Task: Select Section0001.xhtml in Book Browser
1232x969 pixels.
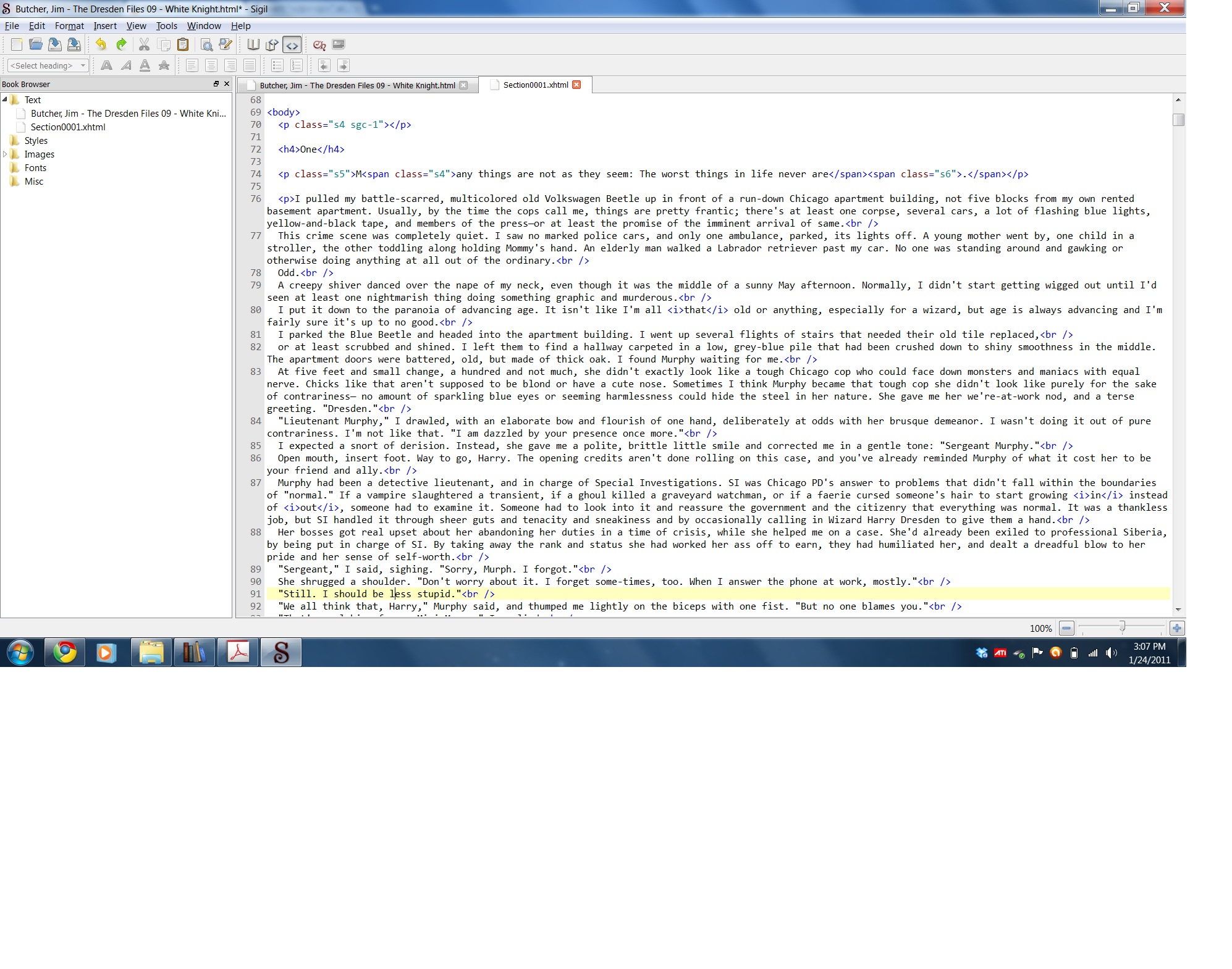Action: coord(68,127)
